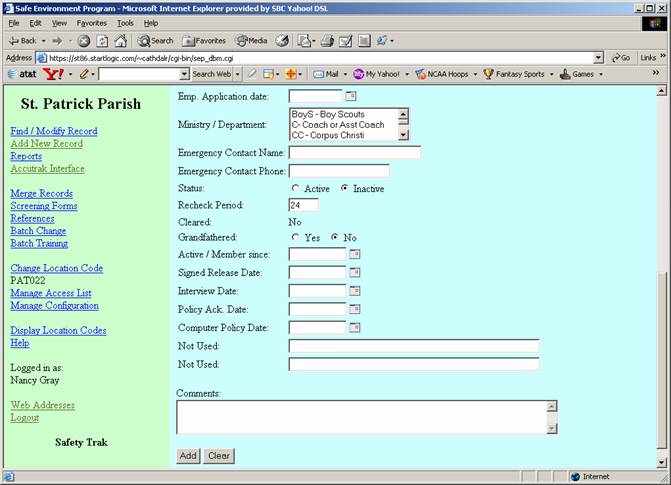Viewport: 671px width, 485px height.
Task: Select the Inactive status radio button
Action: pyautogui.click(x=345, y=188)
